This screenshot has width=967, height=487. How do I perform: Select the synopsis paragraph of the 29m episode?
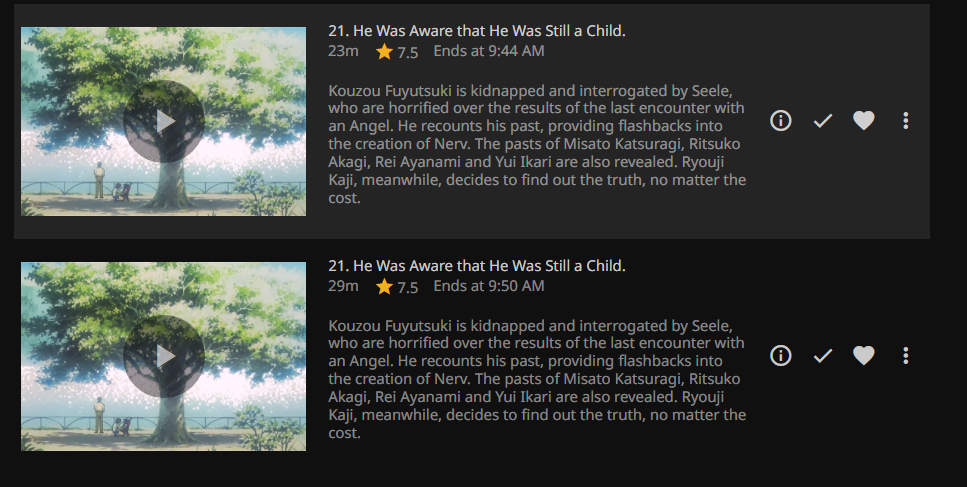tap(537, 379)
